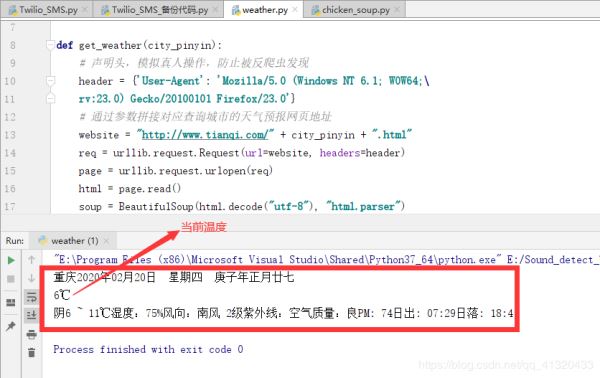
Task: Click the file icon on Twilio_SMS_备份代码.py tab
Action: [105, 10]
